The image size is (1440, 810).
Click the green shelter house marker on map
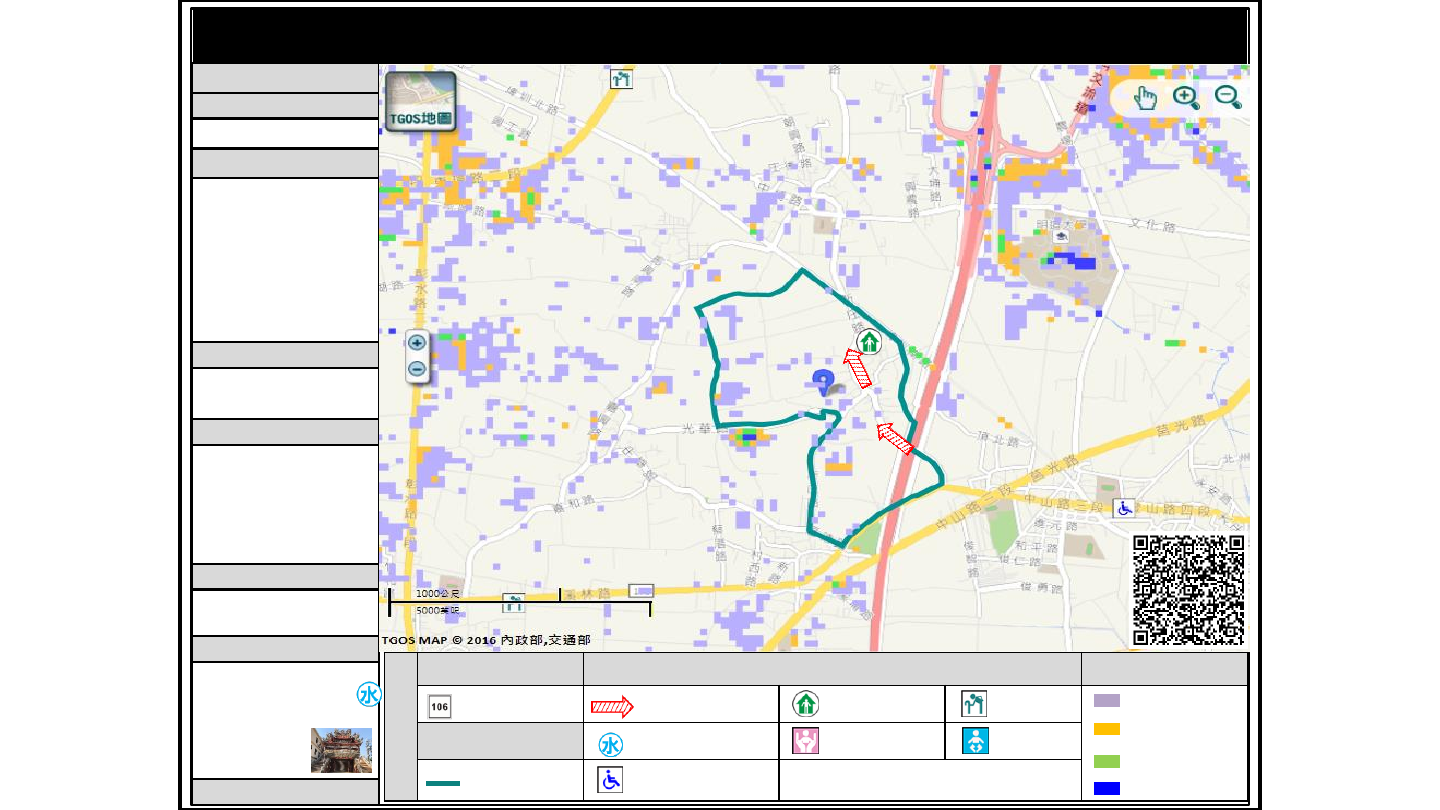[x=869, y=341]
